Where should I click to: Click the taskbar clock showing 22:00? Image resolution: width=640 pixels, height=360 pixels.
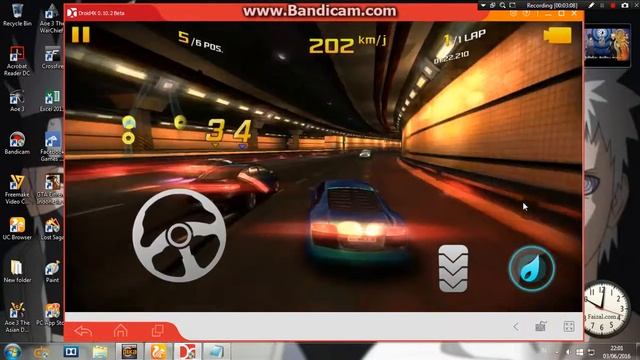click(x=617, y=351)
